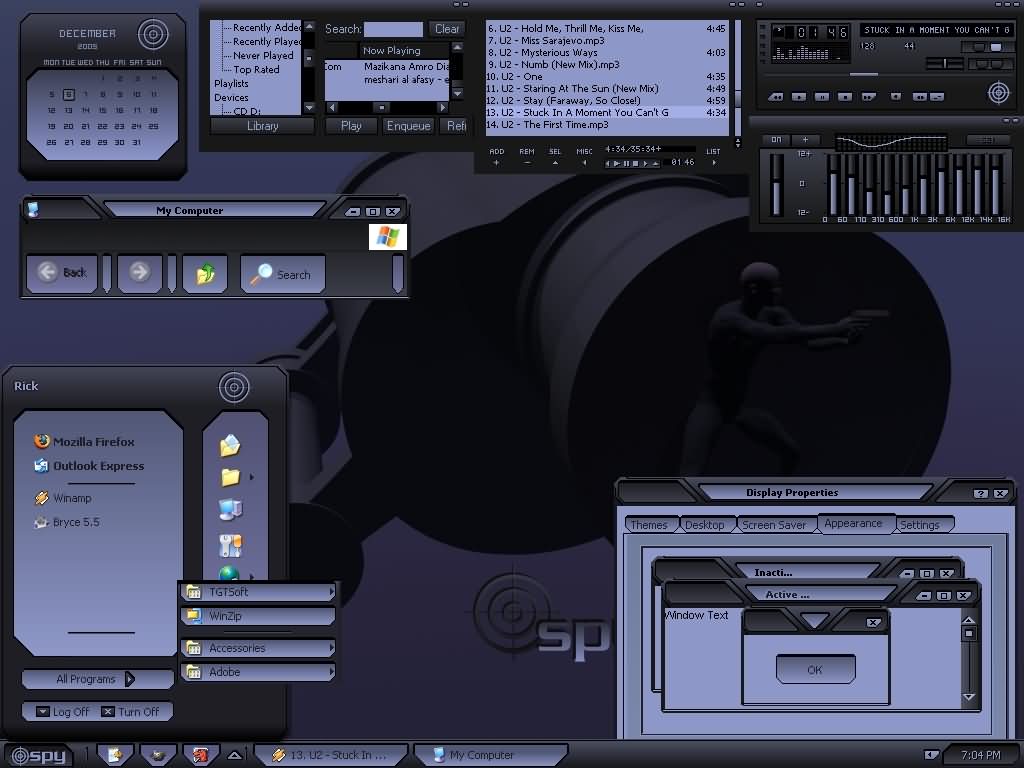1024x768 pixels.
Task: Click Winamp volume slider
Action: pyautogui.click(x=945, y=63)
